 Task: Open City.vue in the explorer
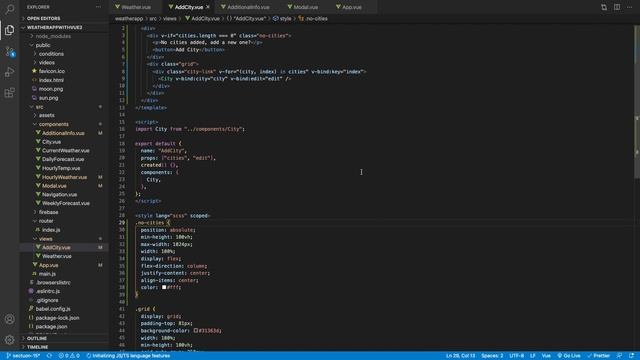point(51,142)
